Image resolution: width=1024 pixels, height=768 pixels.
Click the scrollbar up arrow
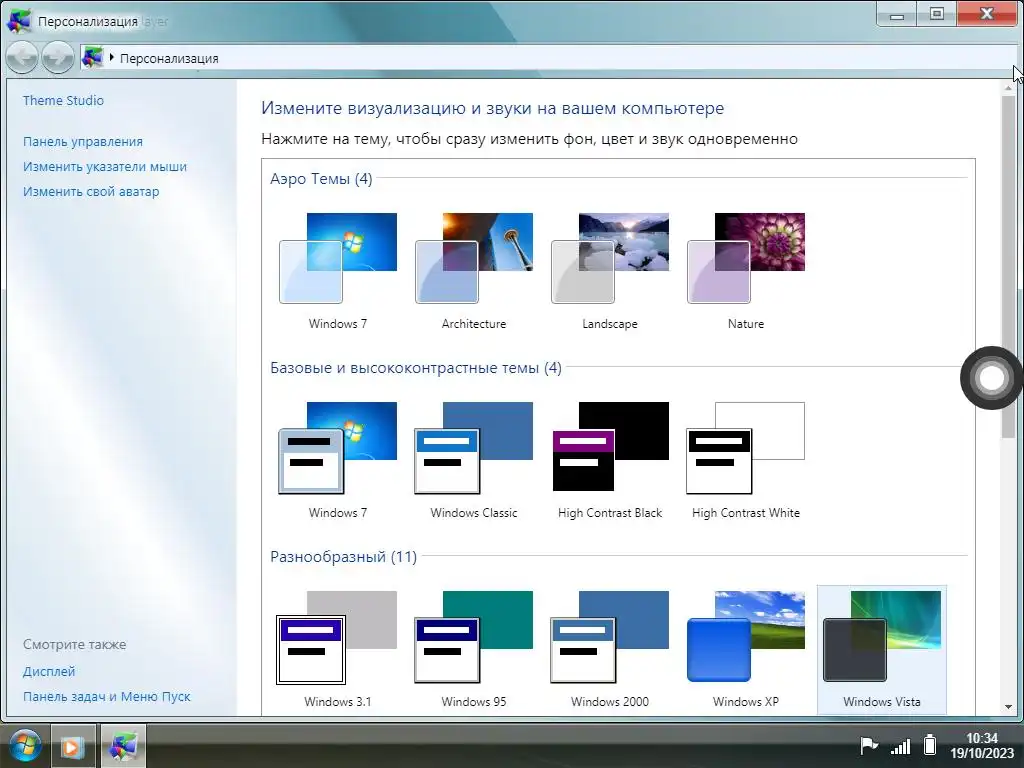[x=1009, y=88]
